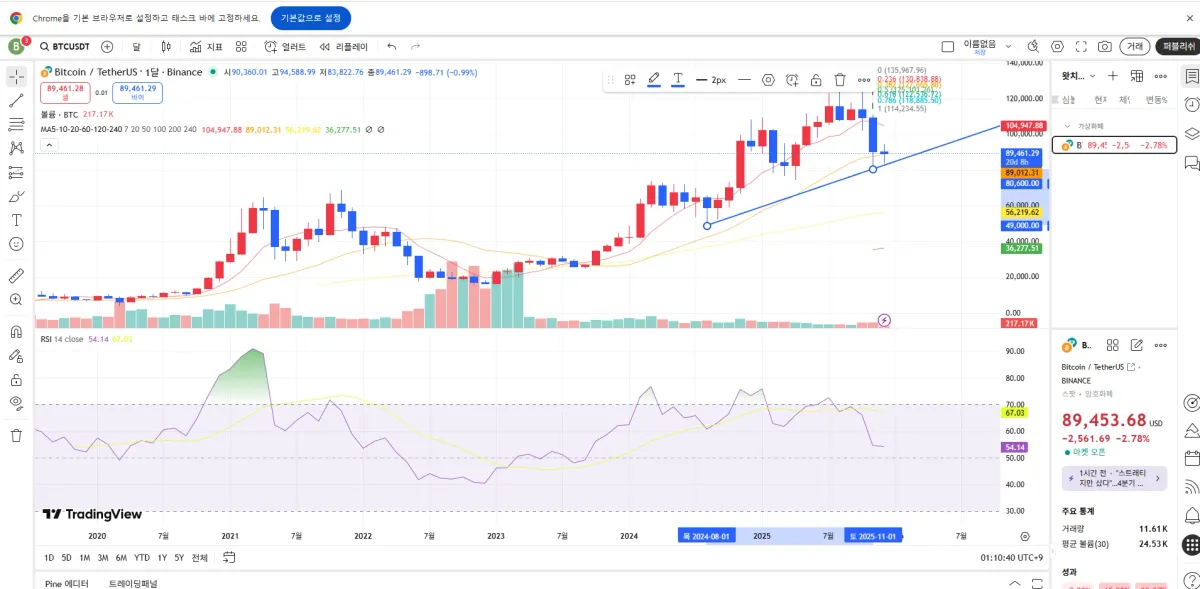
Task: Select the ruler measure tool
Action: click(x=16, y=275)
